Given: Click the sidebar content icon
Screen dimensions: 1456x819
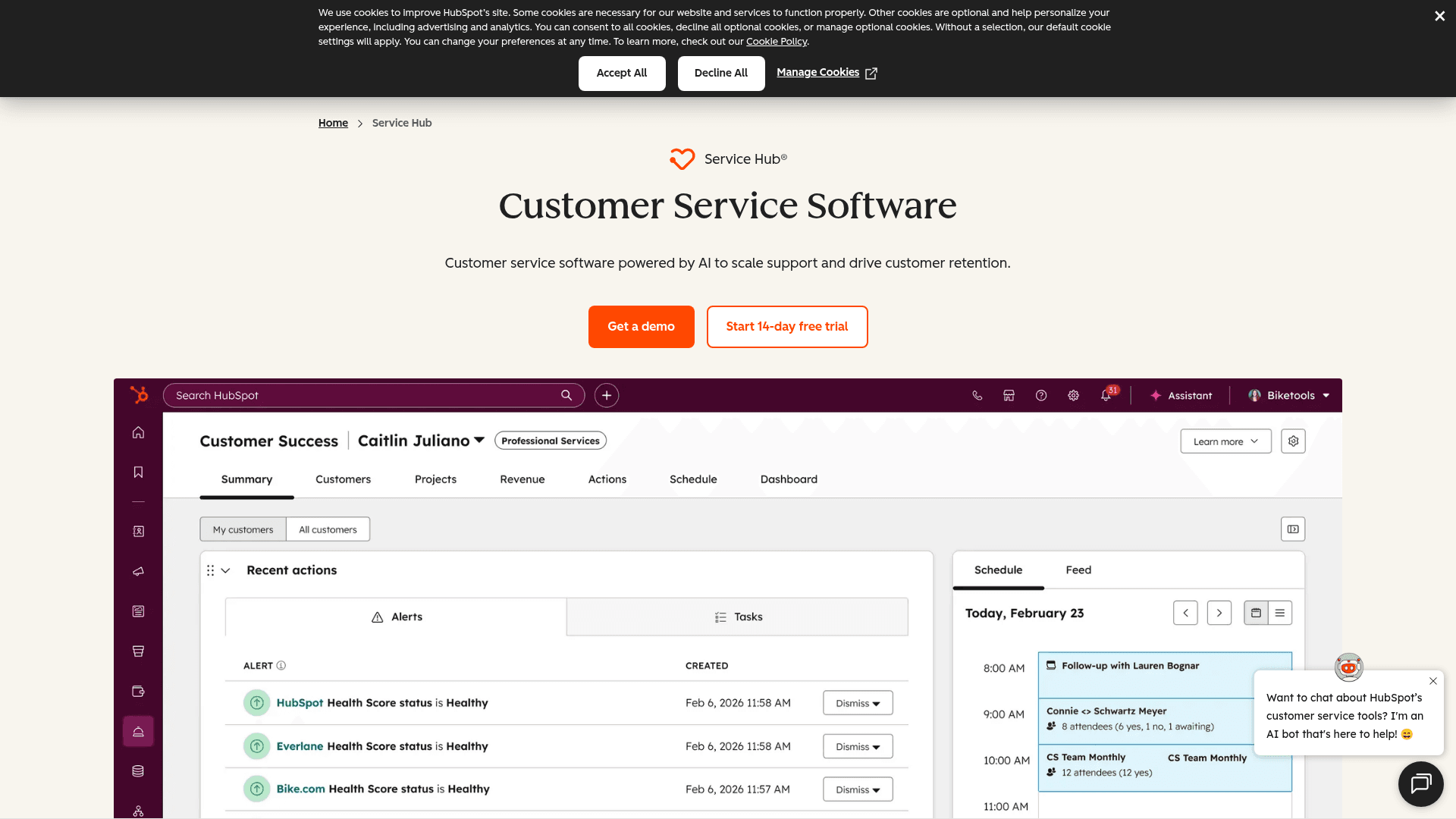Looking at the screenshot, I should [138, 611].
